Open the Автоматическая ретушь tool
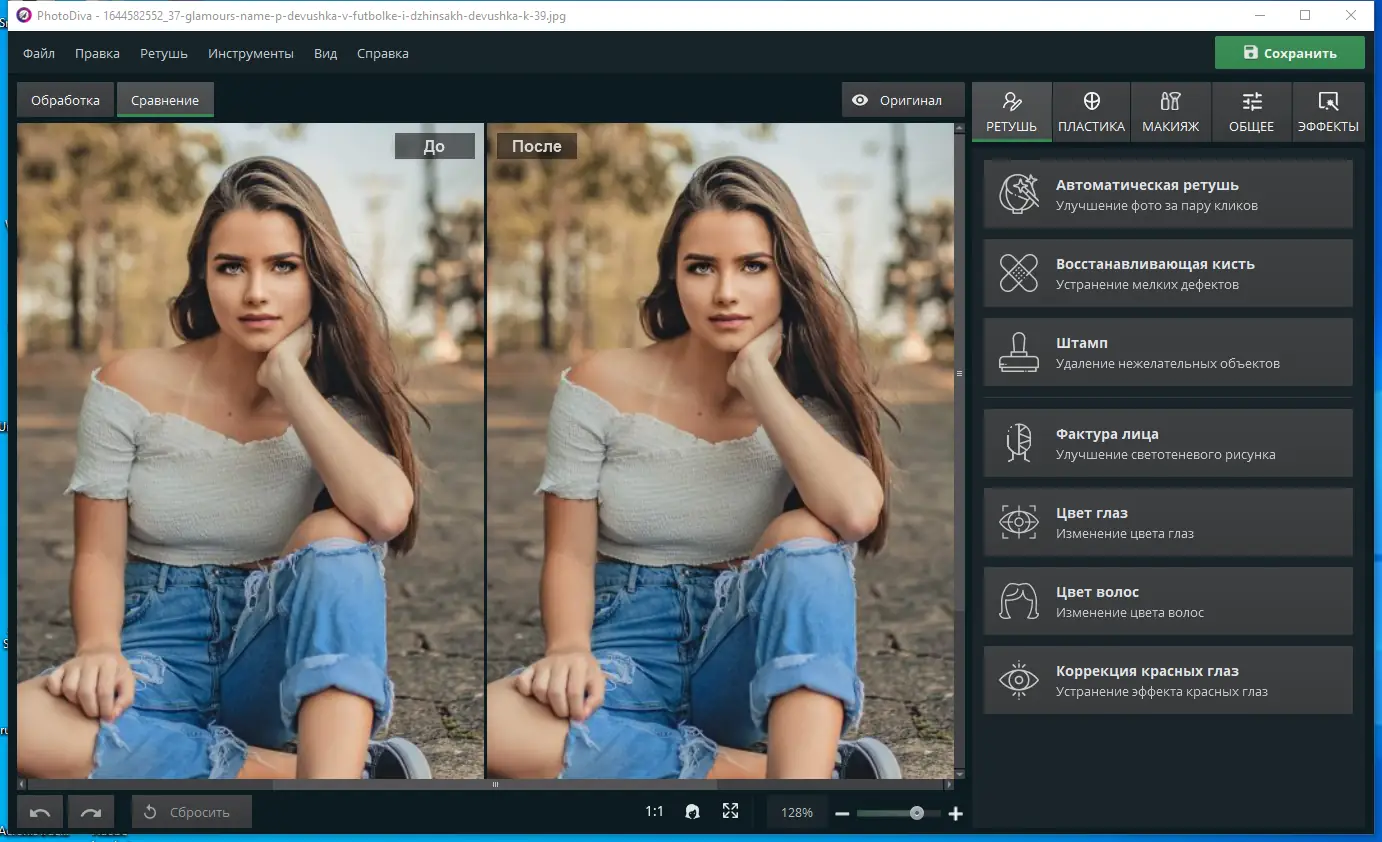The image size is (1382, 842). (x=1168, y=194)
